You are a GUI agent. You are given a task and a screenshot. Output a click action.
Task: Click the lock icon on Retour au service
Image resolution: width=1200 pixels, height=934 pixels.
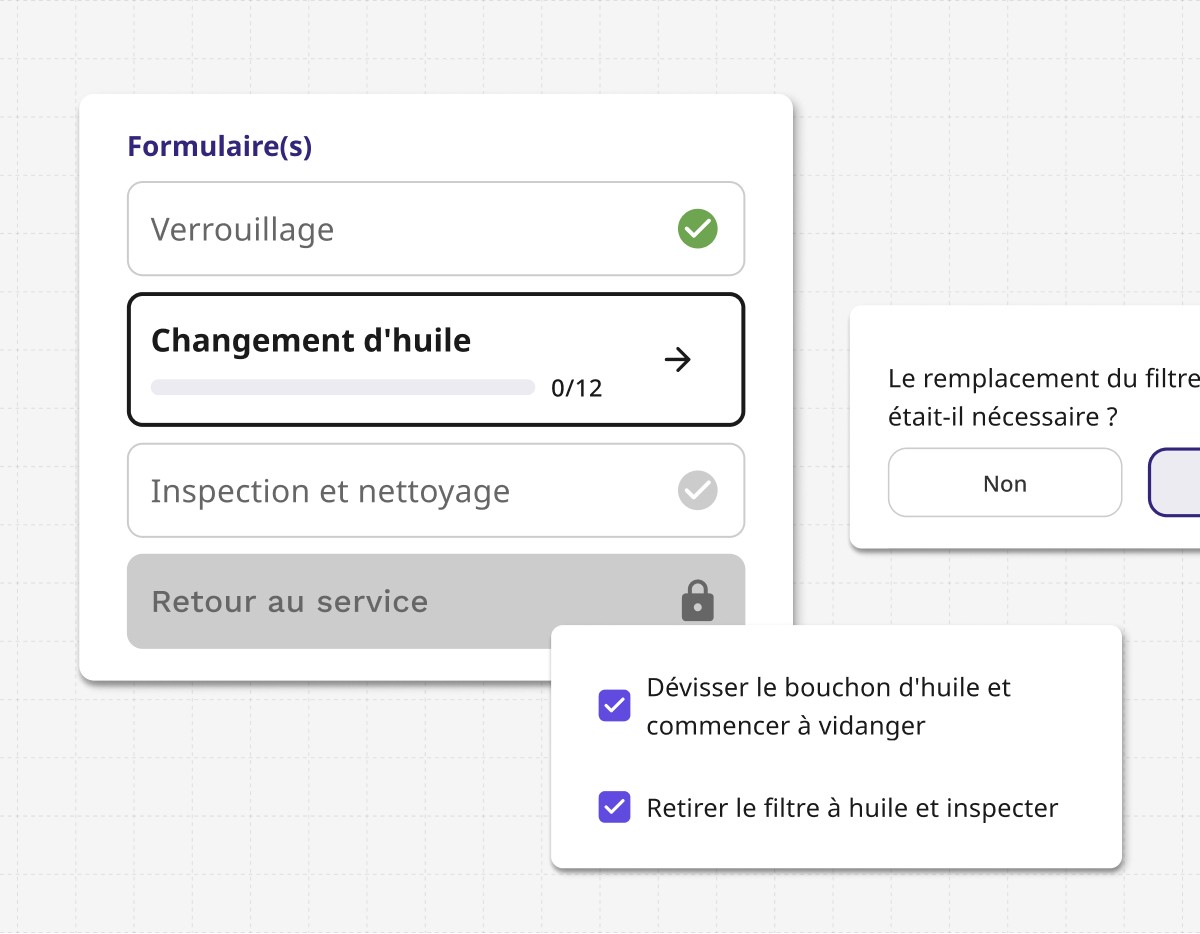[x=697, y=600]
